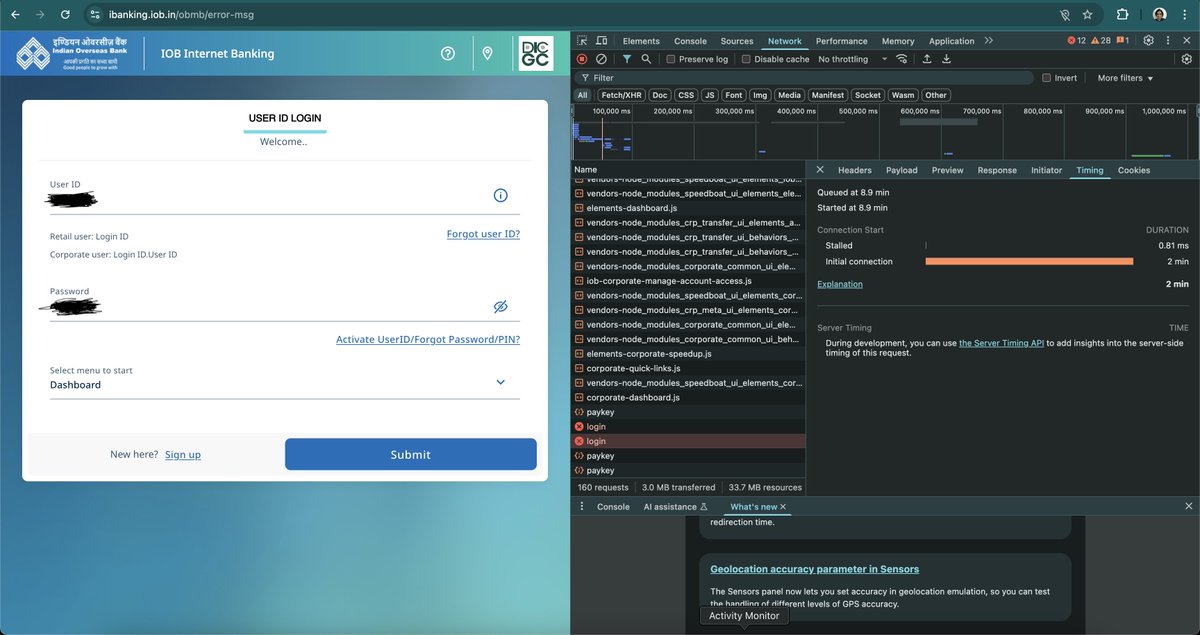Select the Doc filter chip

(659, 95)
